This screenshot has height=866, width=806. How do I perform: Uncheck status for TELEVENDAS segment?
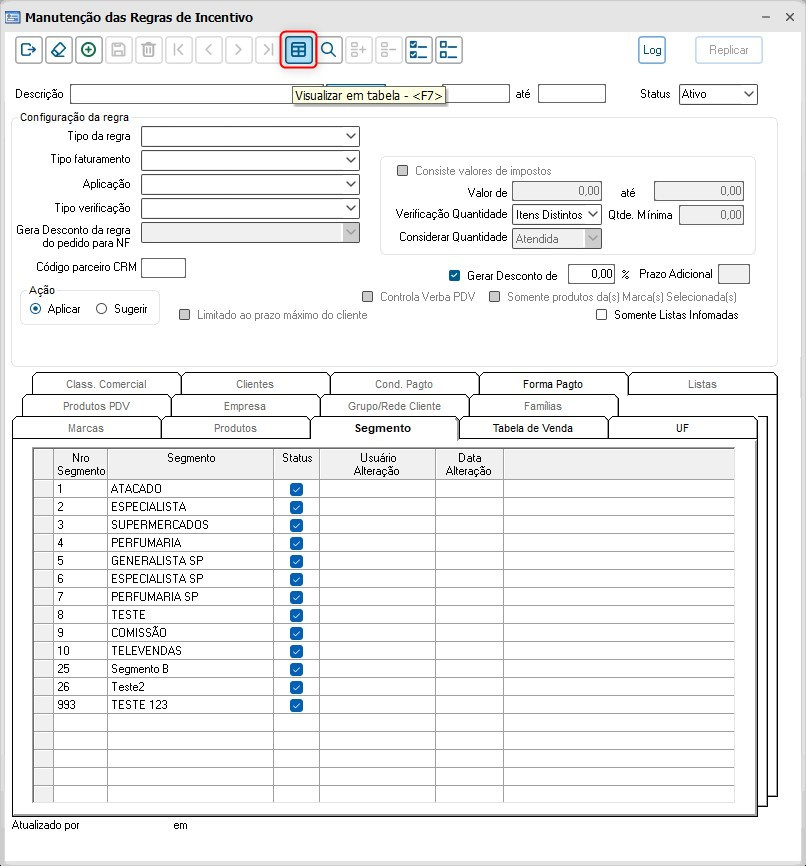pyautogui.click(x=297, y=651)
